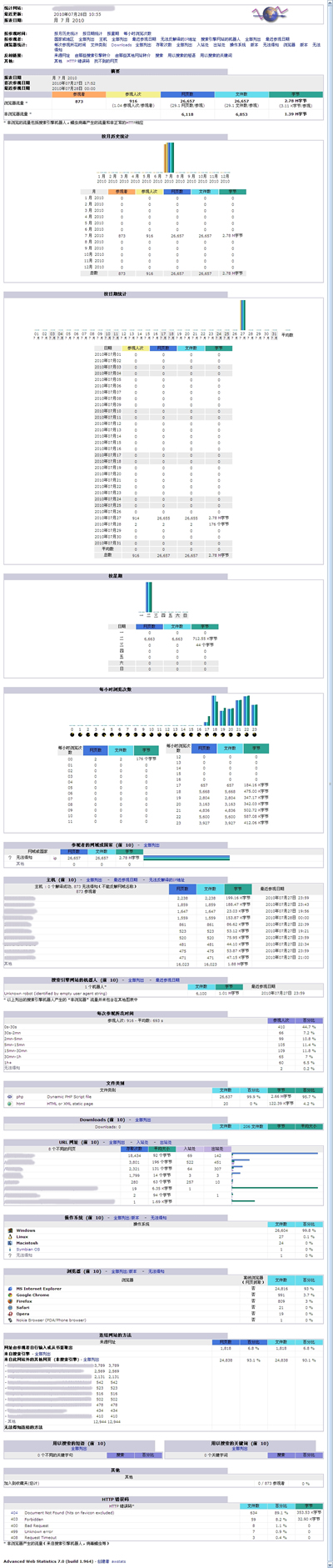
Task: Open the HTTP 错误码 link in top navigation
Action: tap(77, 60)
